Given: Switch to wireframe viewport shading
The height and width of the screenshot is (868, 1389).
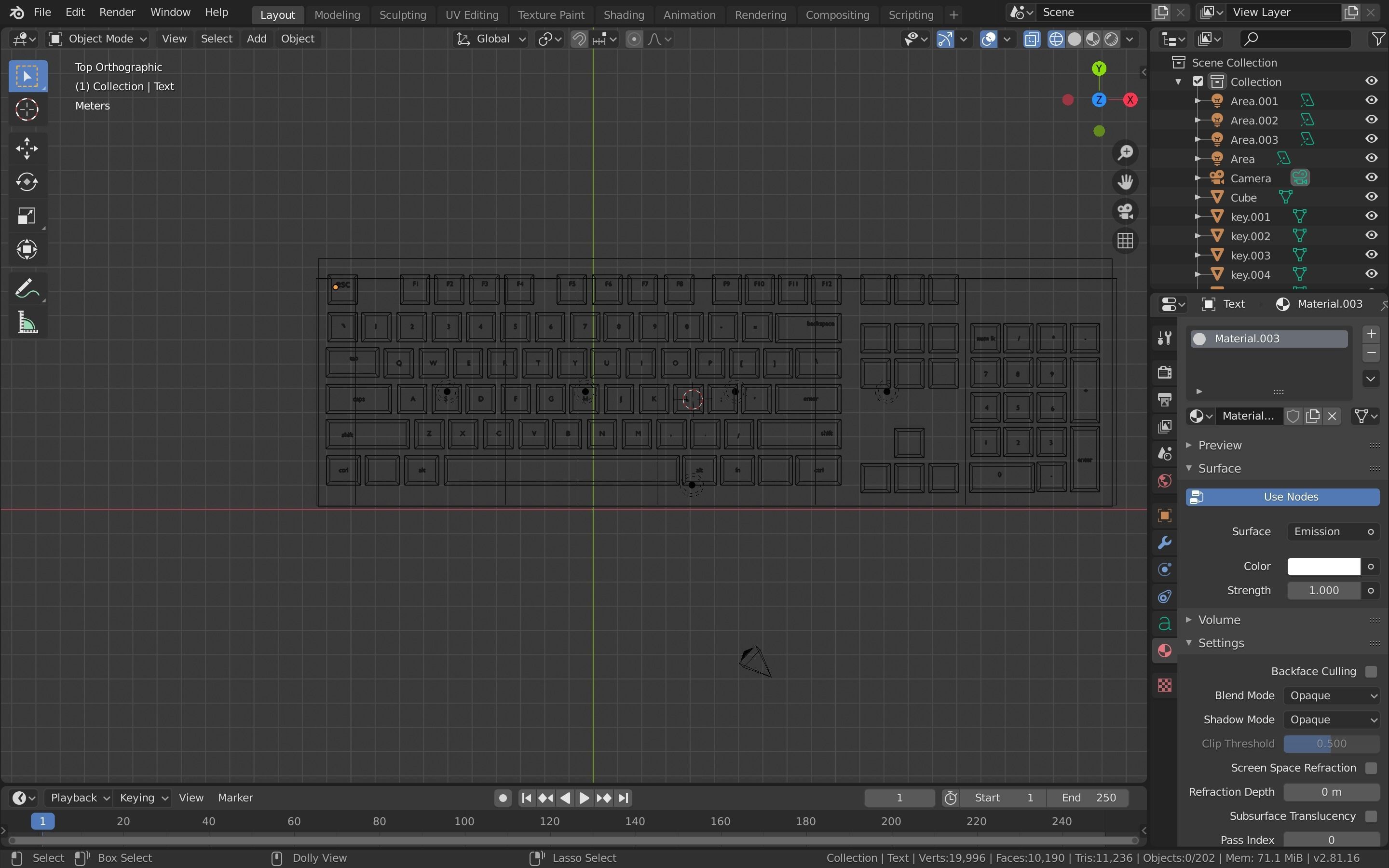Looking at the screenshot, I should click(x=1056, y=39).
